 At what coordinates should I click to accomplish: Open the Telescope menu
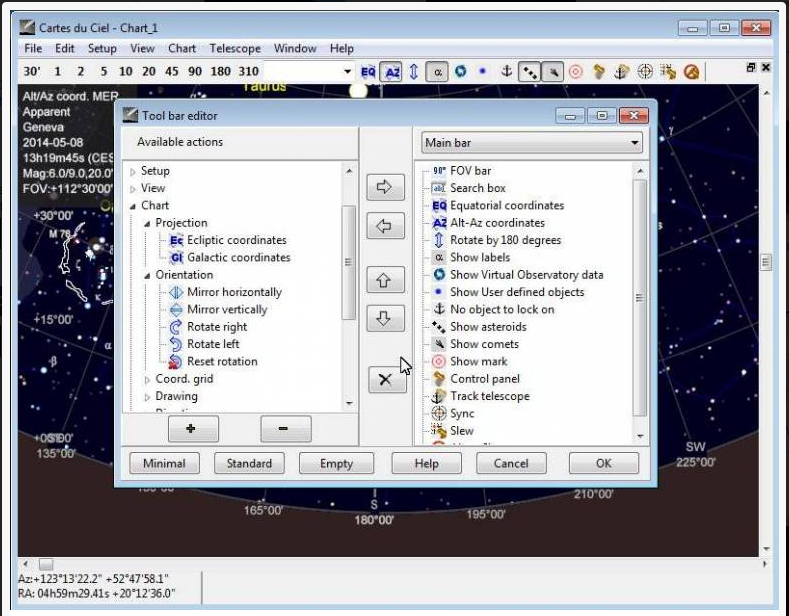[235, 48]
